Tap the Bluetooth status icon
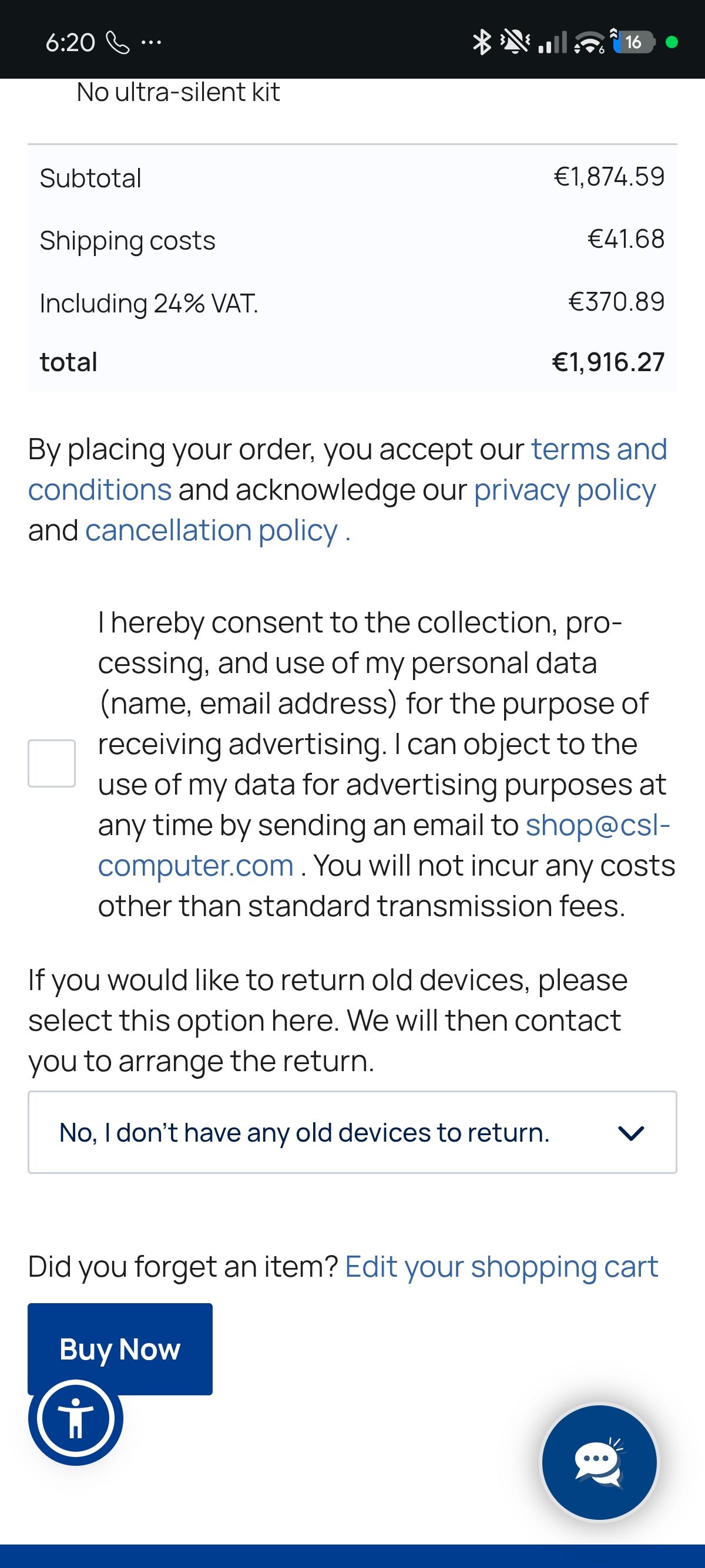705x1568 pixels. 482,42
